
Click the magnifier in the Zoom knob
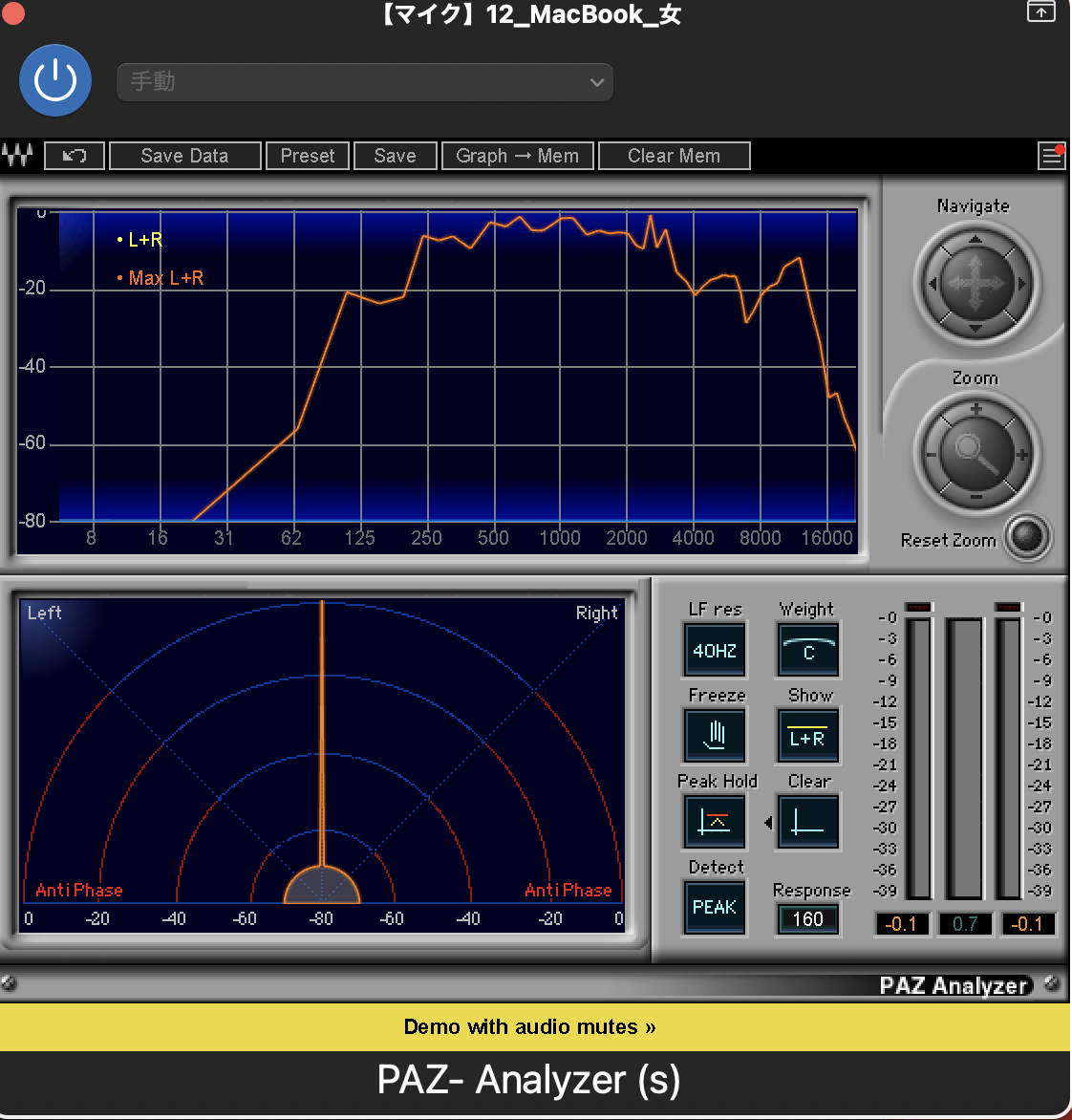[976, 454]
